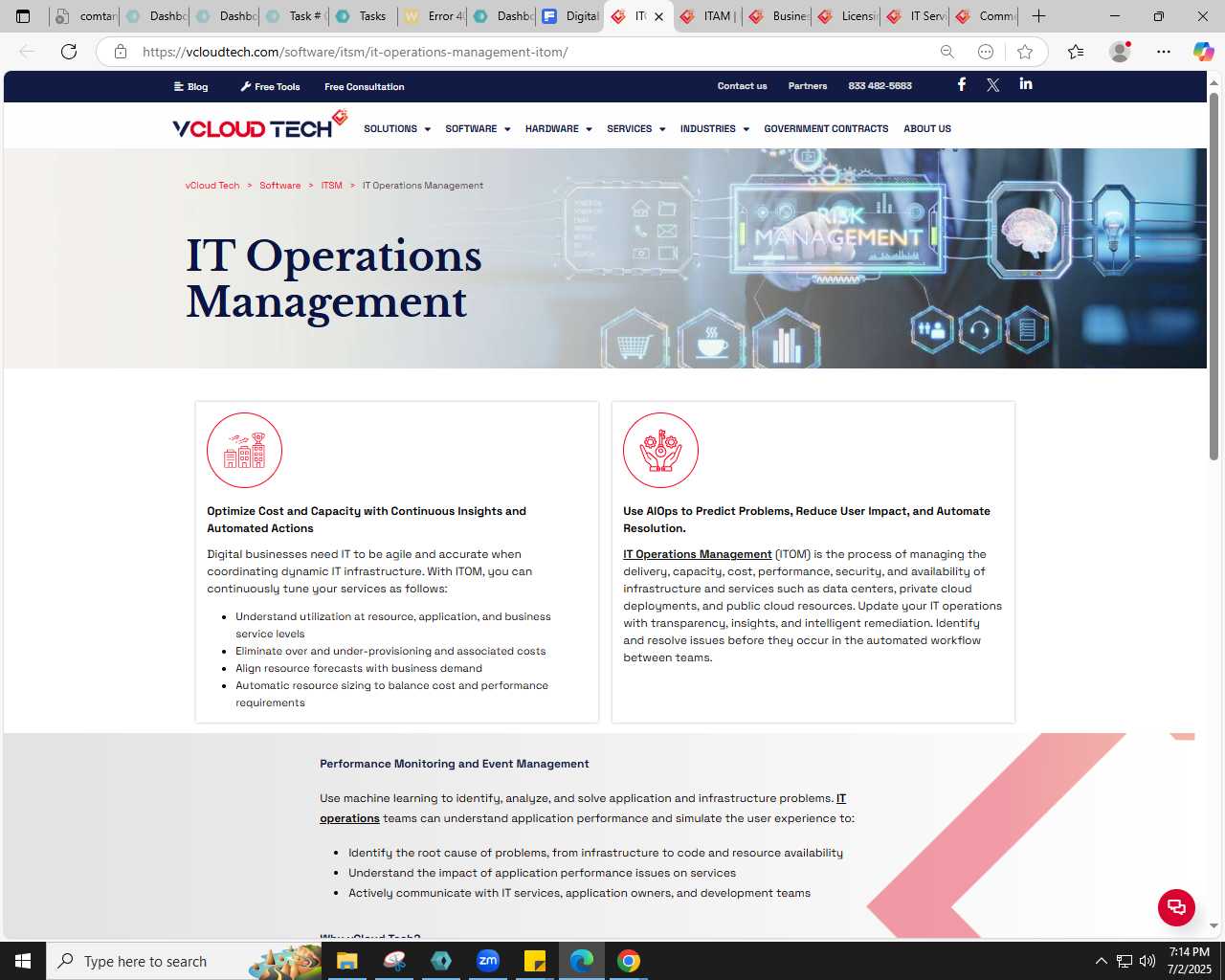Expand the Software dropdown menu
1225x980 pixels.
(478, 128)
